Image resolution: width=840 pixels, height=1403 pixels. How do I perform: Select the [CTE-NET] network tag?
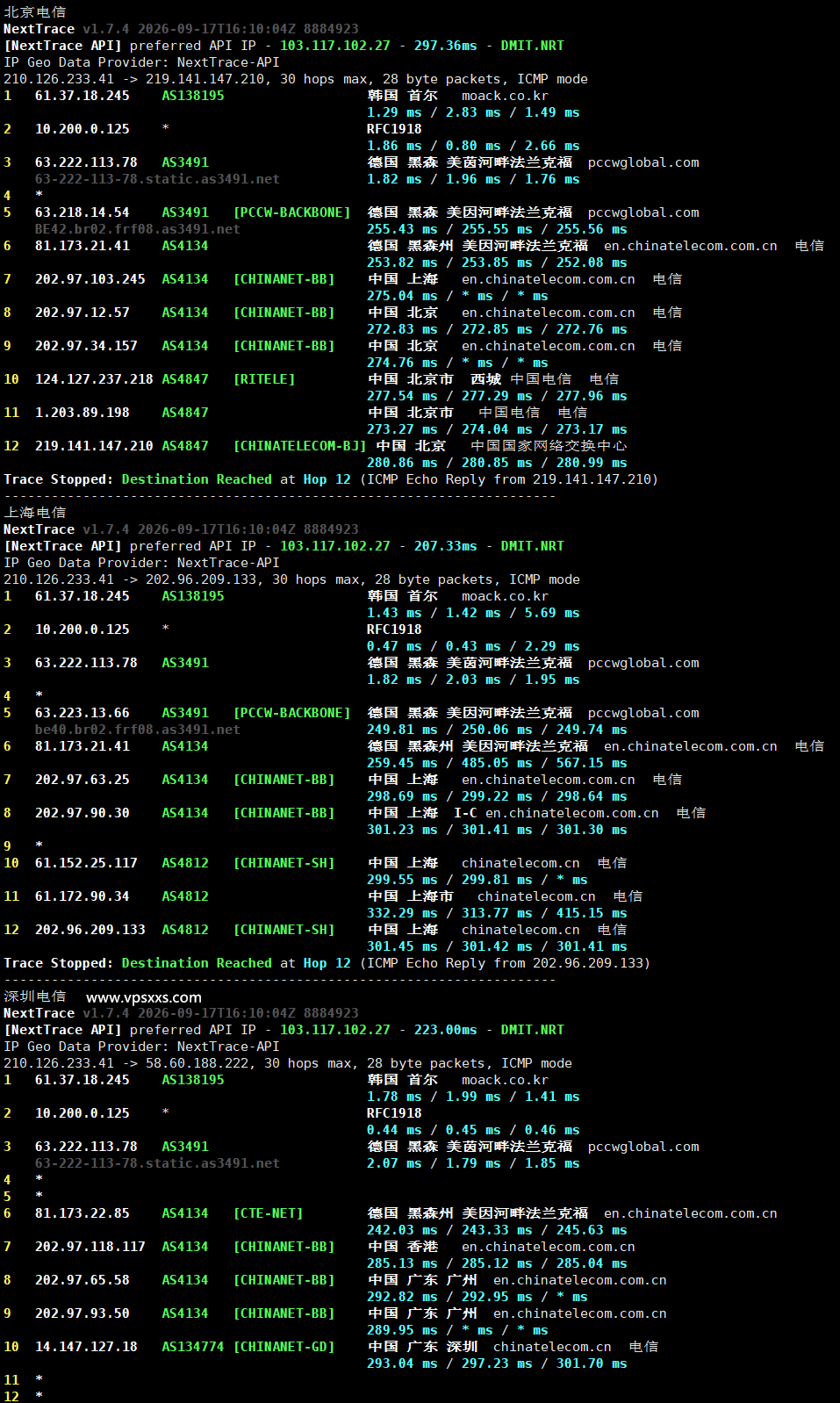click(268, 1213)
